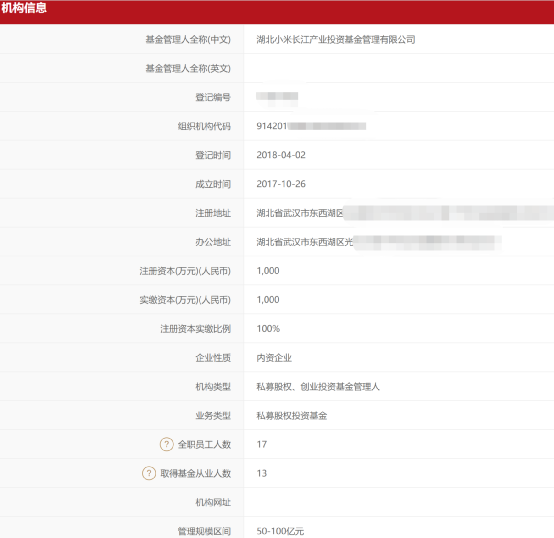This screenshot has height=538, width=554.
Task: Select the 内资企业 value
Action: tap(274, 358)
